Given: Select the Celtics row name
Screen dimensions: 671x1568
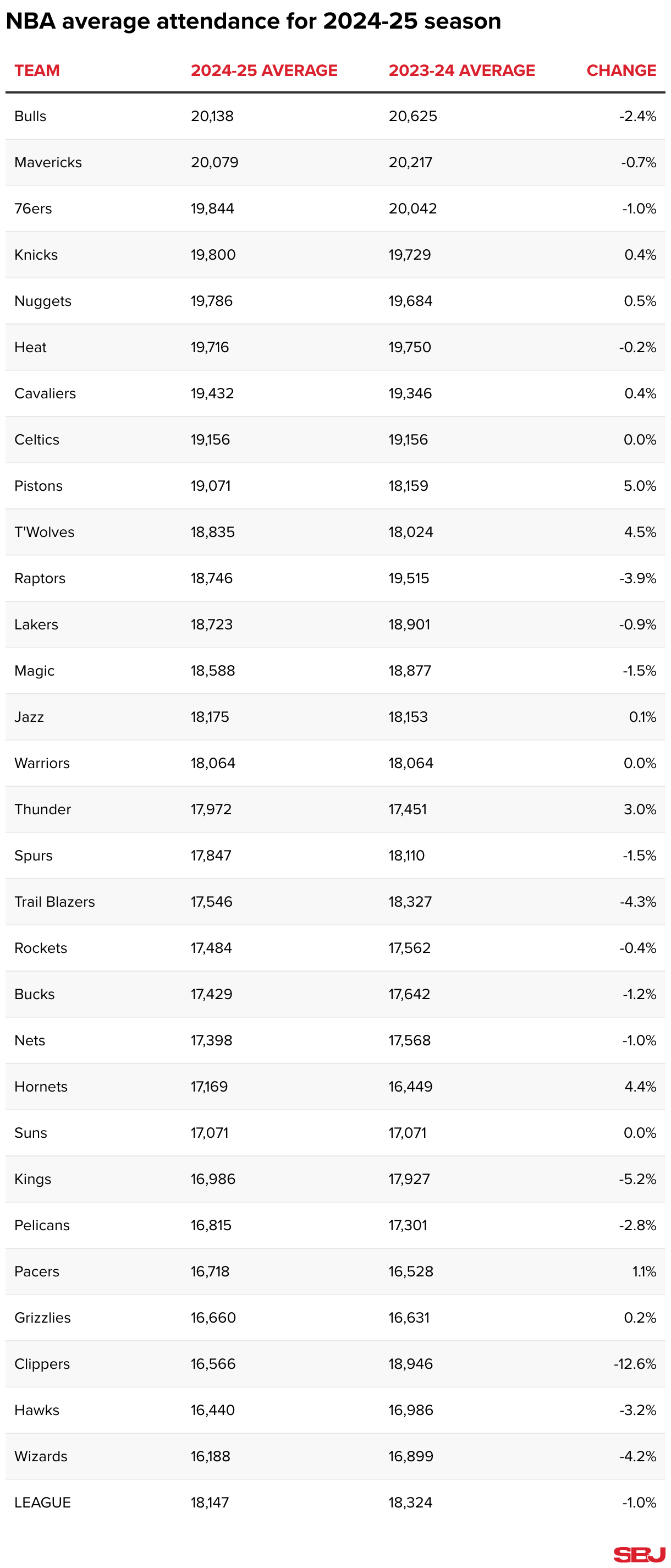Looking at the screenshot, I should (x=37, y=440).
